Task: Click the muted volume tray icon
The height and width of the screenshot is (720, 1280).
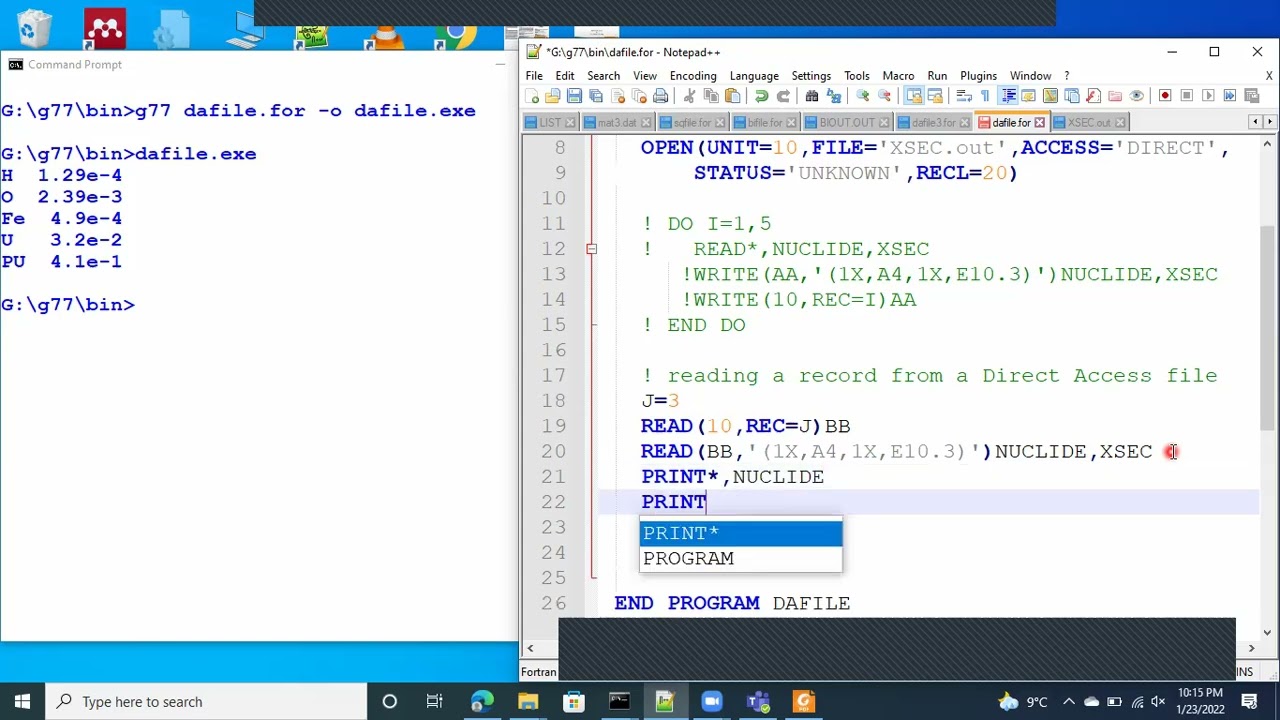Action: [x=1159, y=702]
